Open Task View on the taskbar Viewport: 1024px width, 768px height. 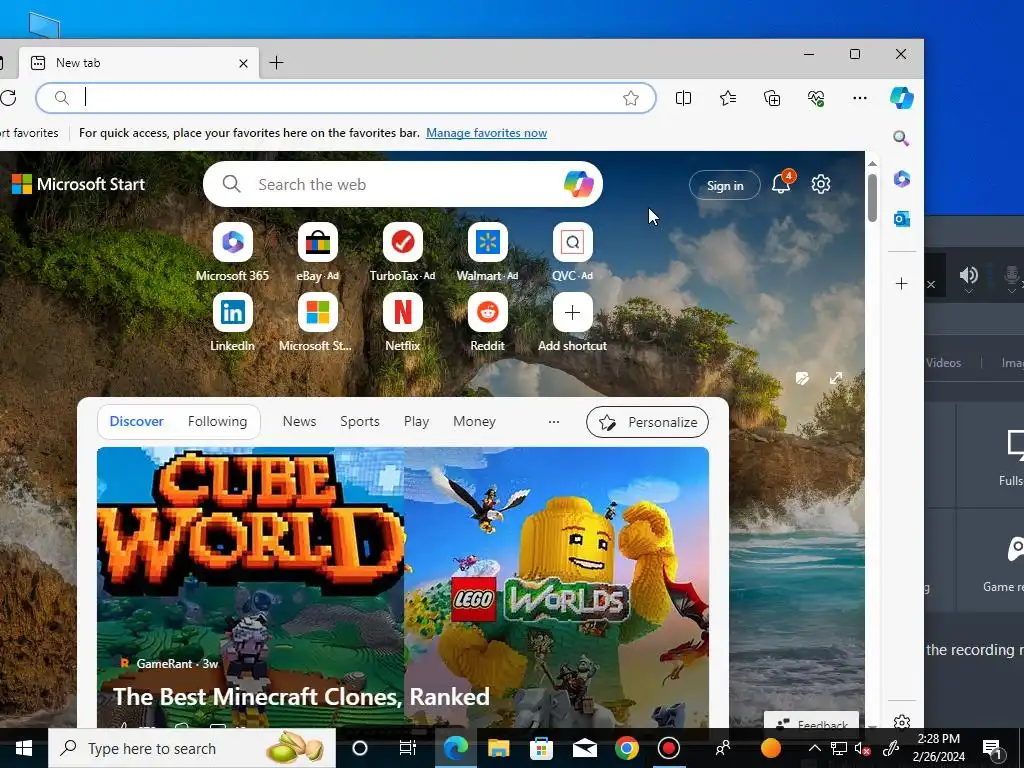click(x=407, y=748)
